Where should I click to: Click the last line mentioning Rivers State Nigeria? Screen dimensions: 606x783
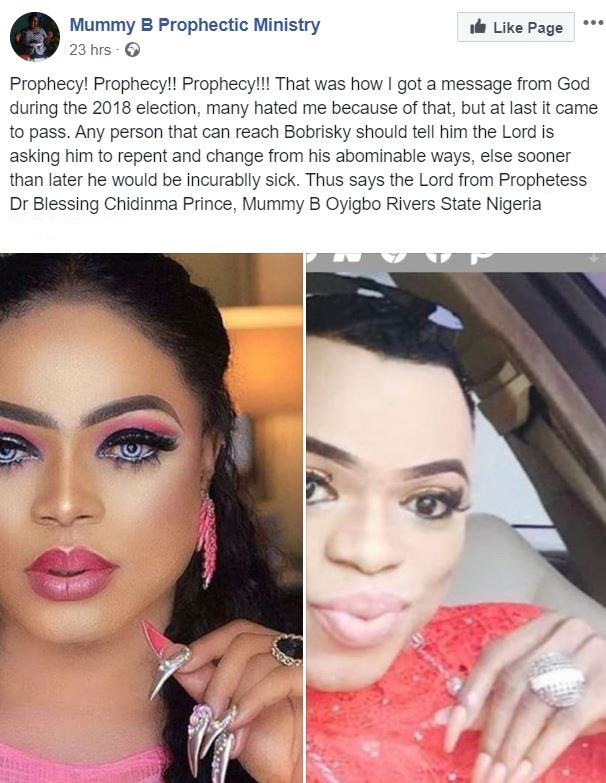click(x=276, y=204)
